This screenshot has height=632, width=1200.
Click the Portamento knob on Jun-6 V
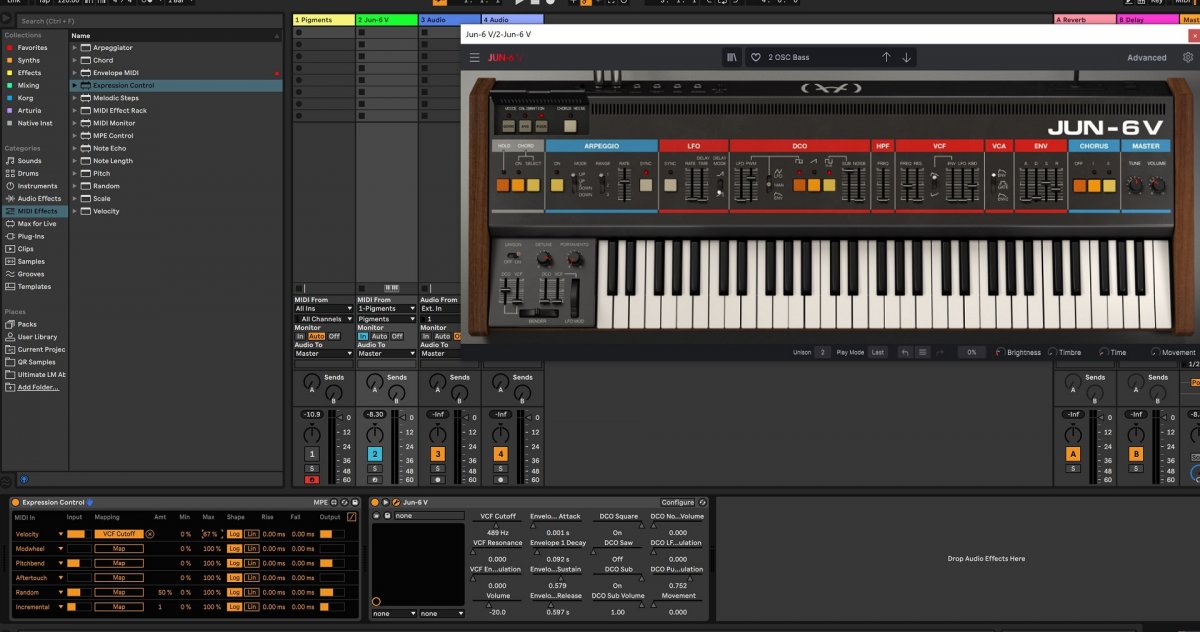pos(575,258)
